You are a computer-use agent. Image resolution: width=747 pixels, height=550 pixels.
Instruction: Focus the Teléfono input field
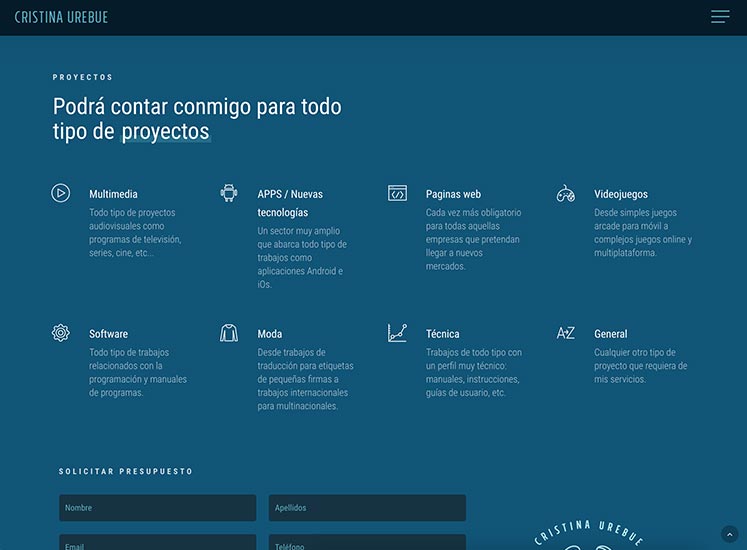tap(367, 542)
